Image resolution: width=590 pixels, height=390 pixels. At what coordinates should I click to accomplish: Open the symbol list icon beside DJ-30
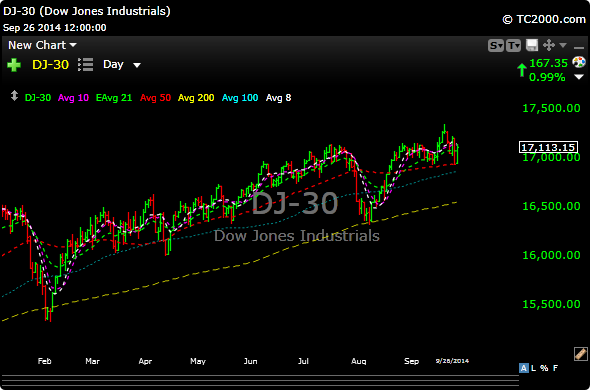(85, 65)
